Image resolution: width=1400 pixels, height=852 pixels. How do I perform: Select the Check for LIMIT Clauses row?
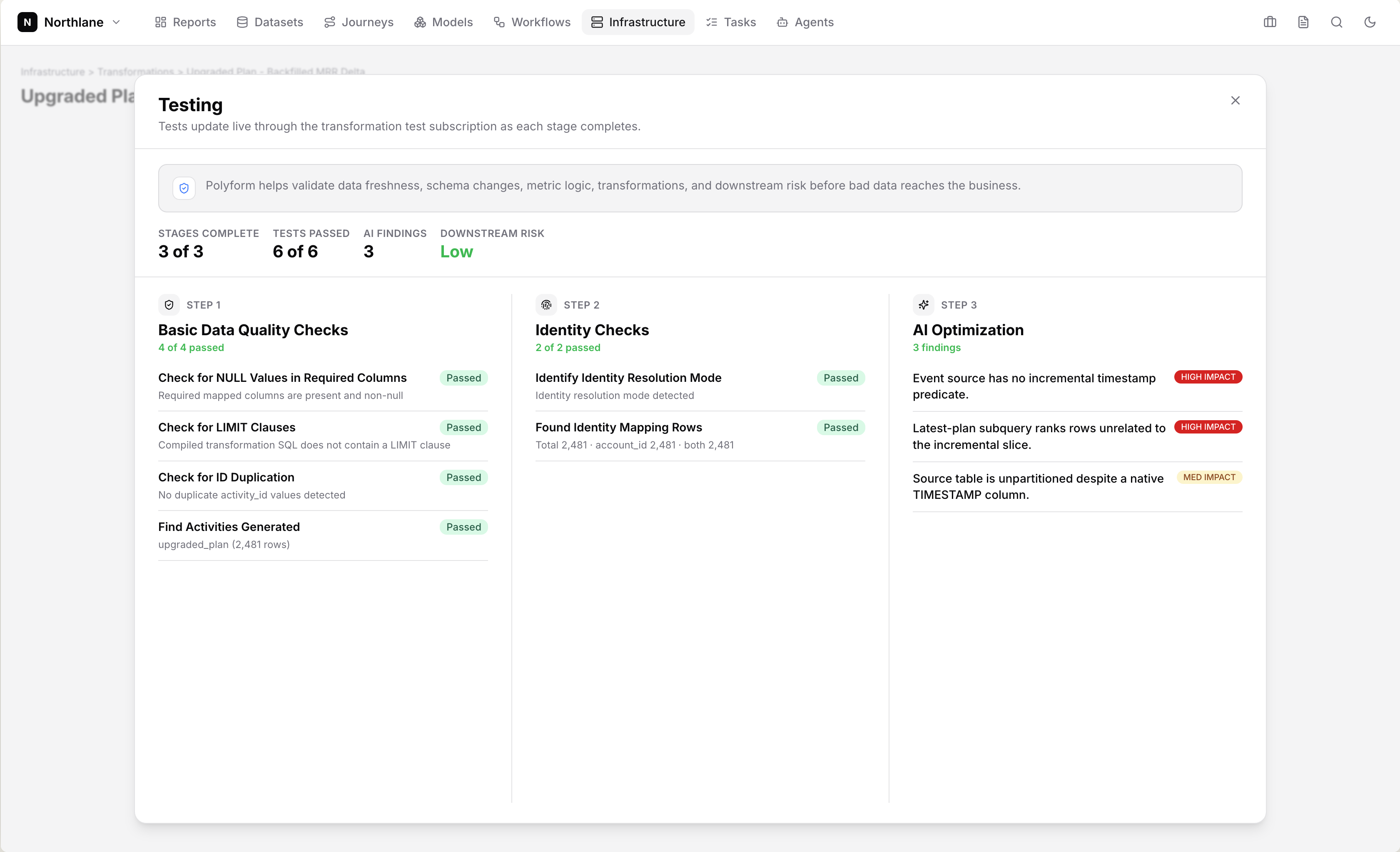pyautogui.click(x=323, y=436)
